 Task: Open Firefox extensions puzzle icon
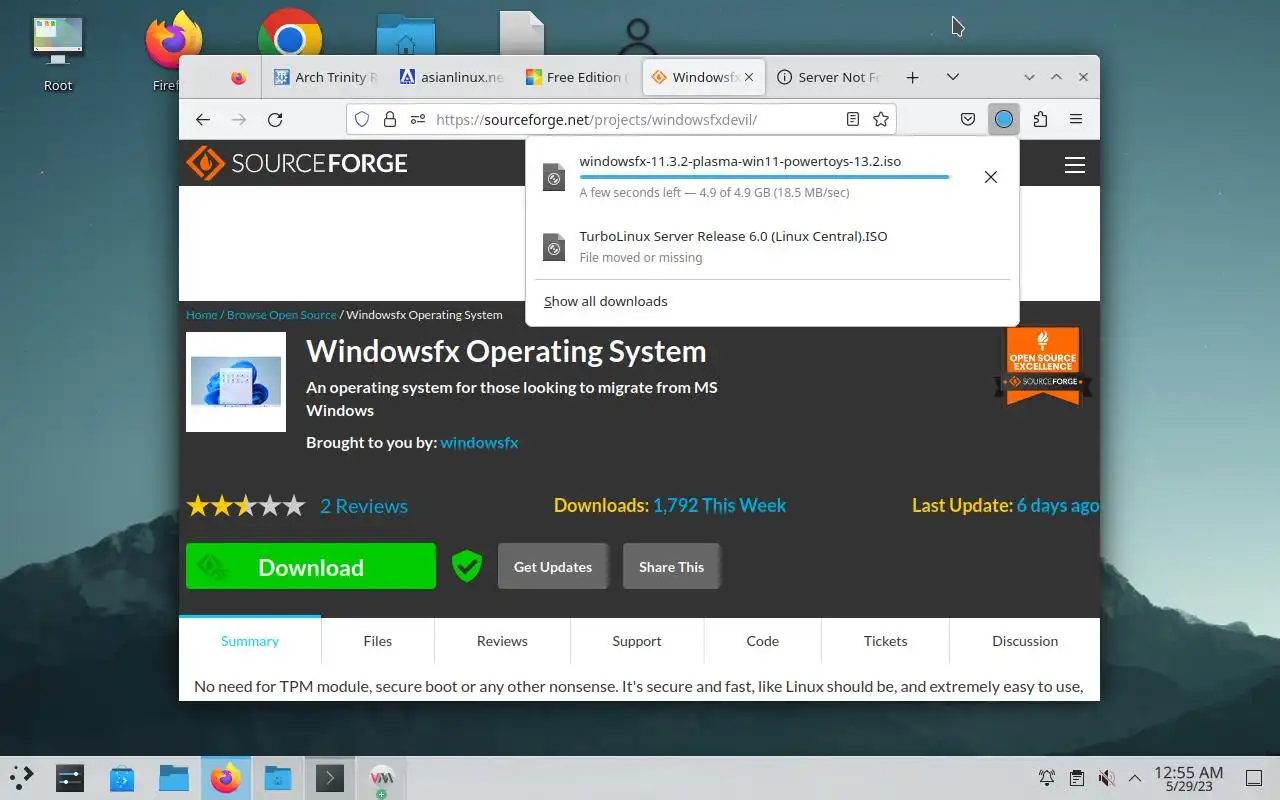click(x=1040, y=119)
